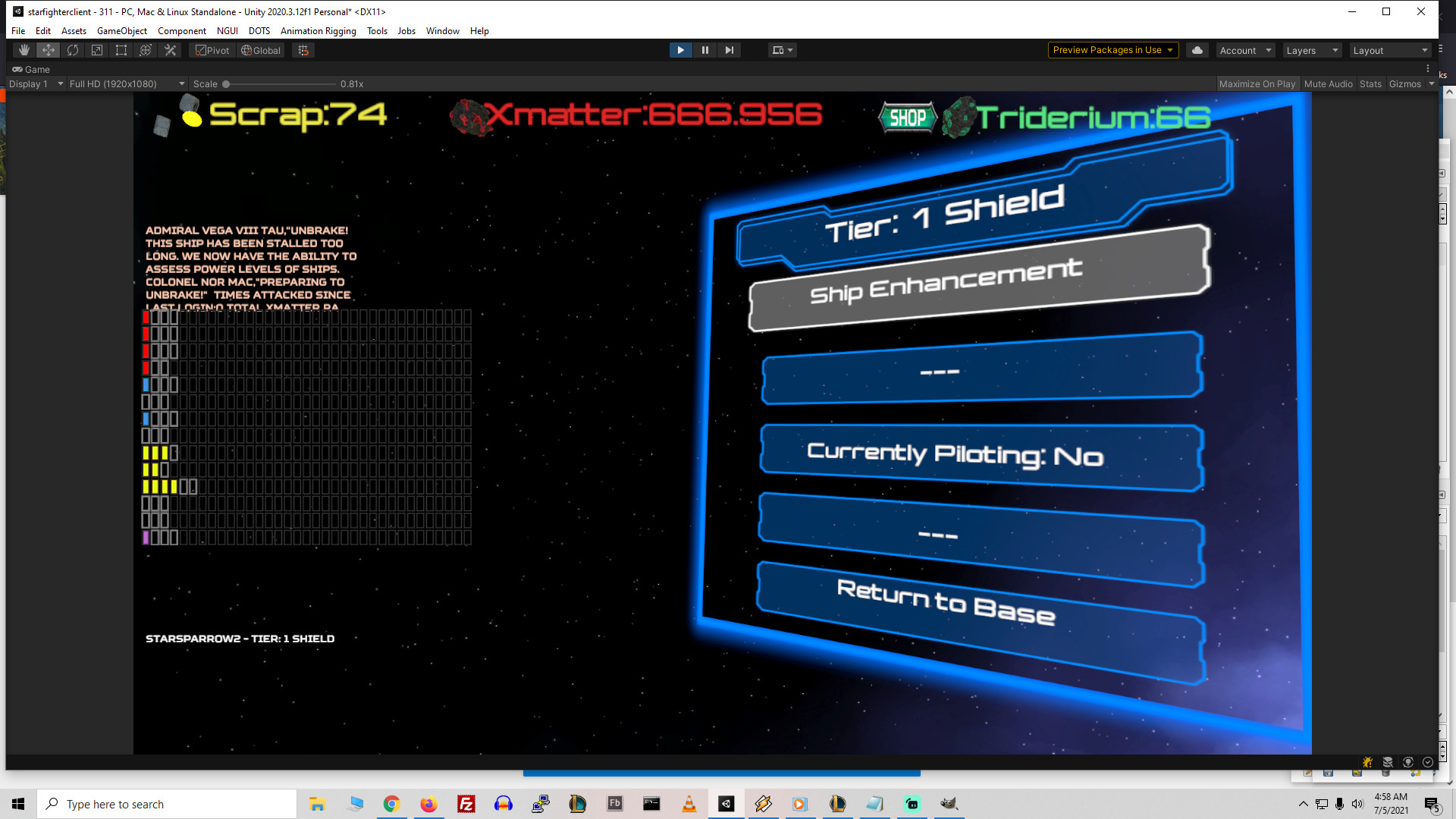The width and height of the screenshot is (1456, 819).
Task: Click the Return to Base button
Action: point(946,601)
